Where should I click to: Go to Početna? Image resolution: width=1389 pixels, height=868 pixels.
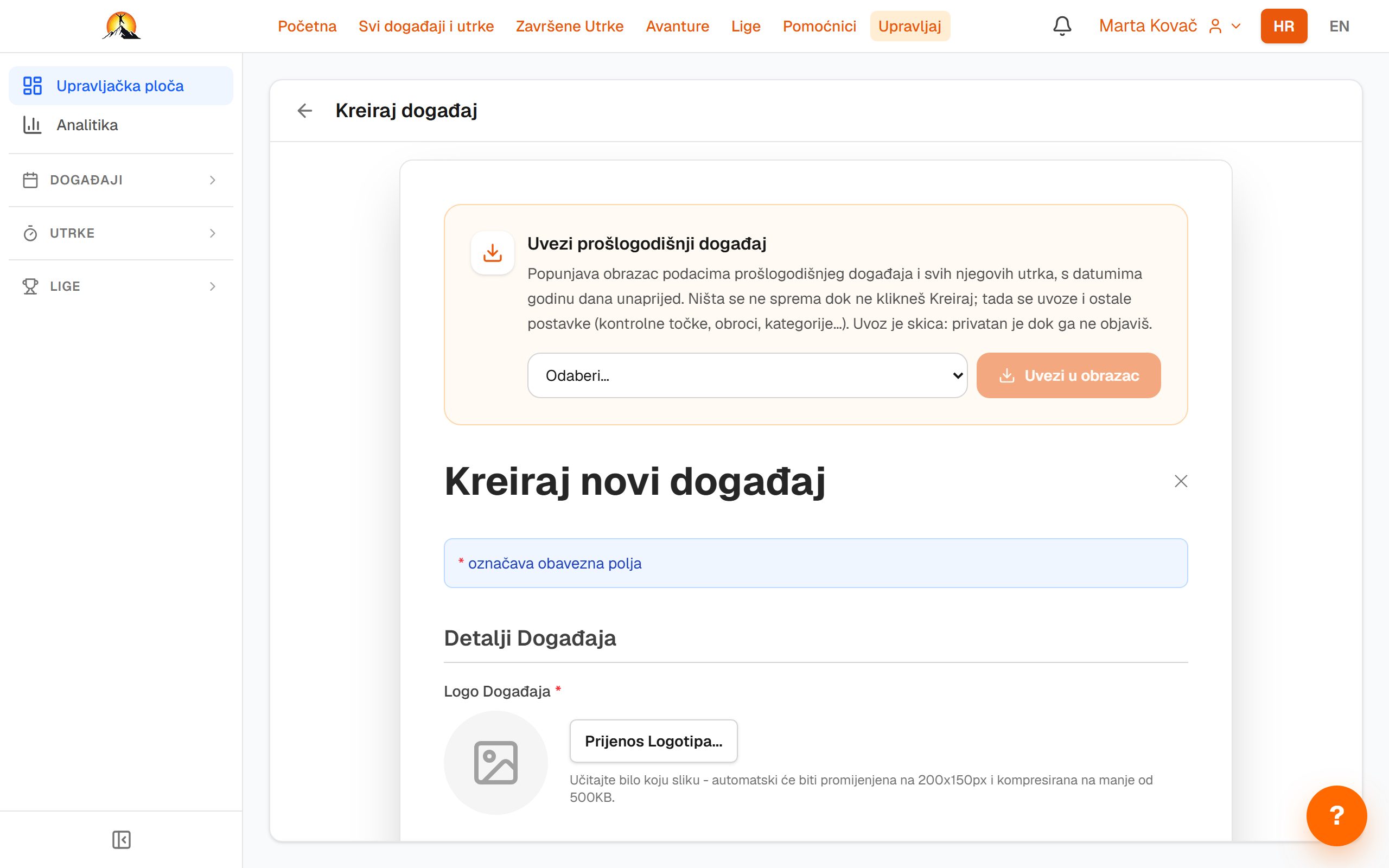coord(307,26)
